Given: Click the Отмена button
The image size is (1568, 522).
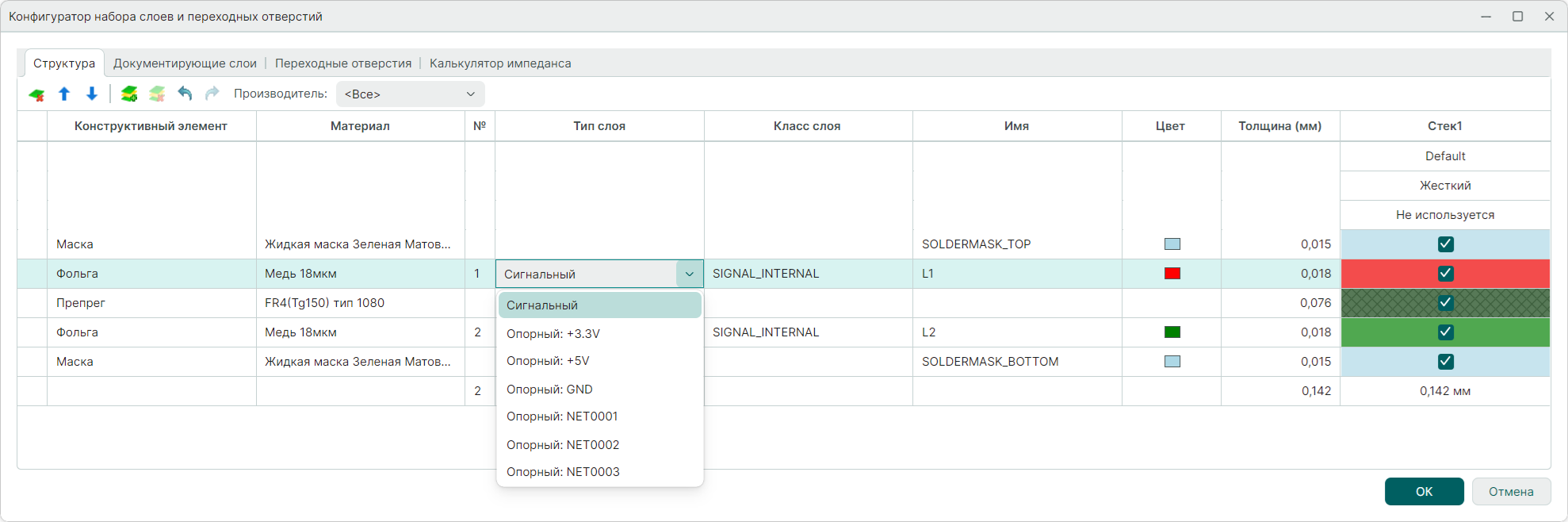Looking at the screenshot, I should click(1510, 492).
